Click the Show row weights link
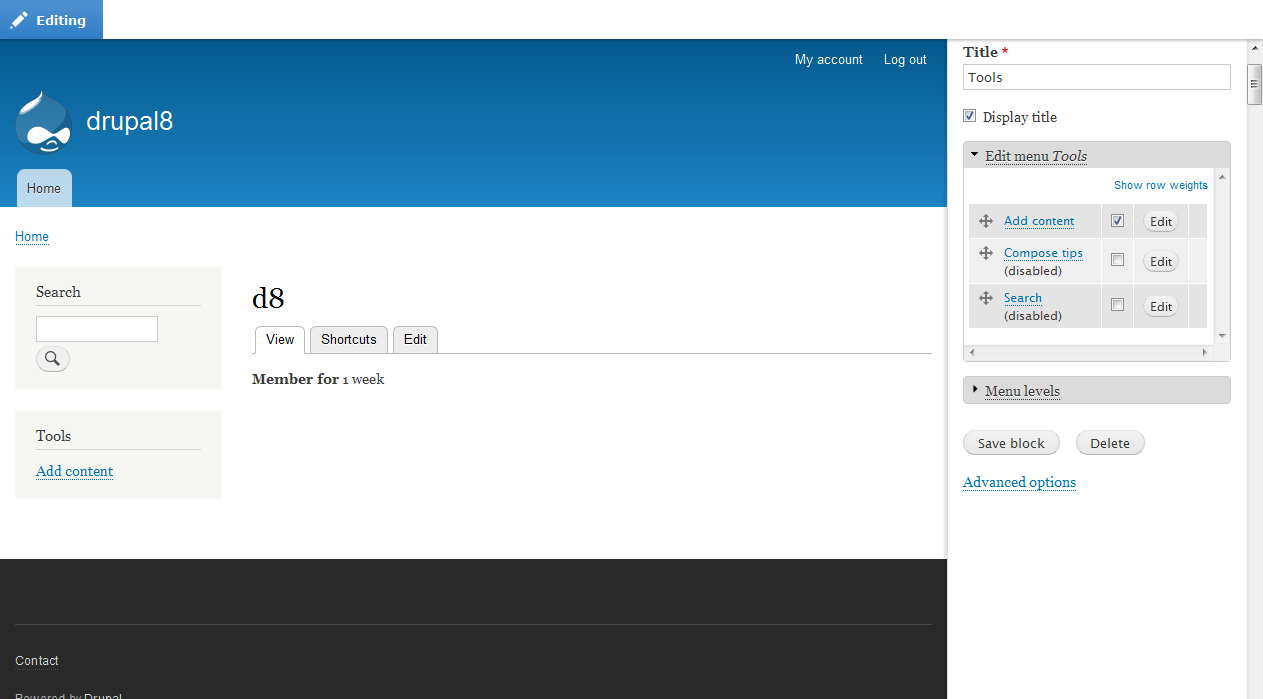The width and height of the screenshot is (1263, 699). coord(1160,185)
